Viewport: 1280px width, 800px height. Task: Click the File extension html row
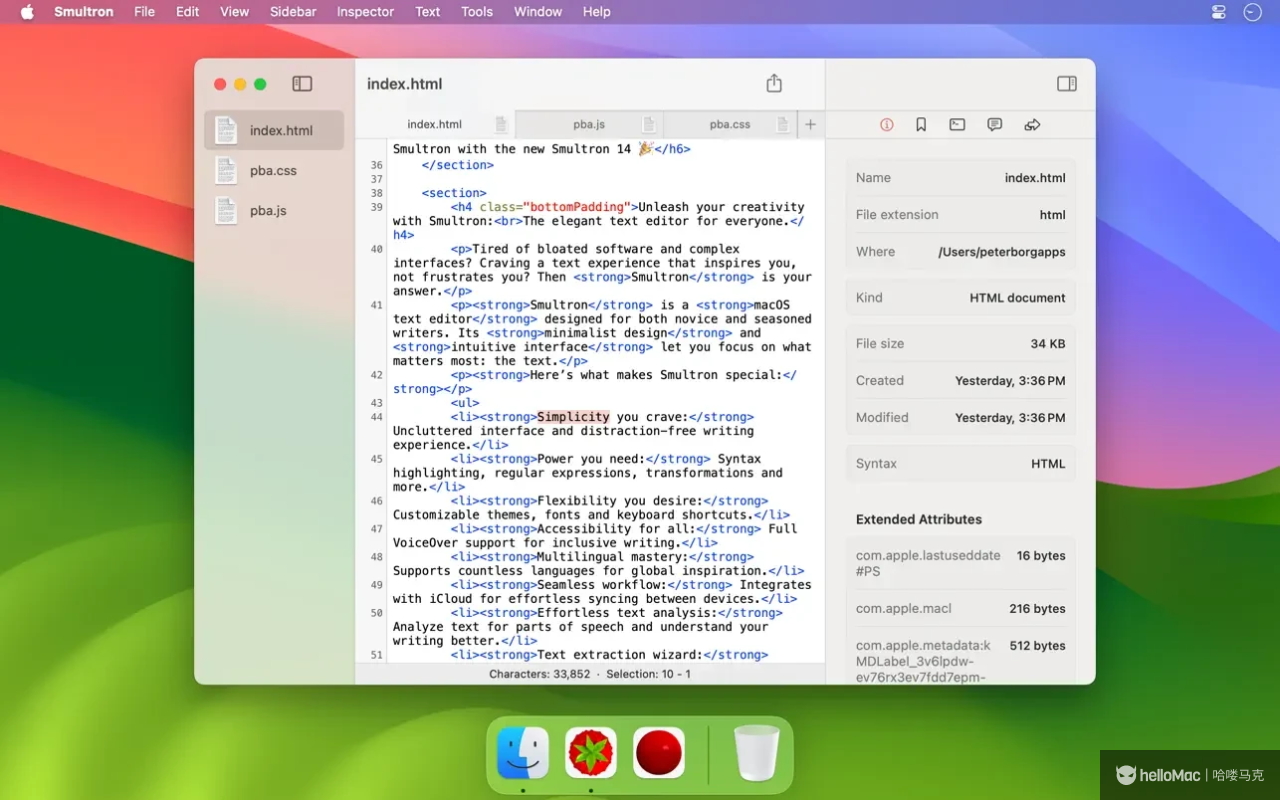pyautogui.click(x=961, y=215)
